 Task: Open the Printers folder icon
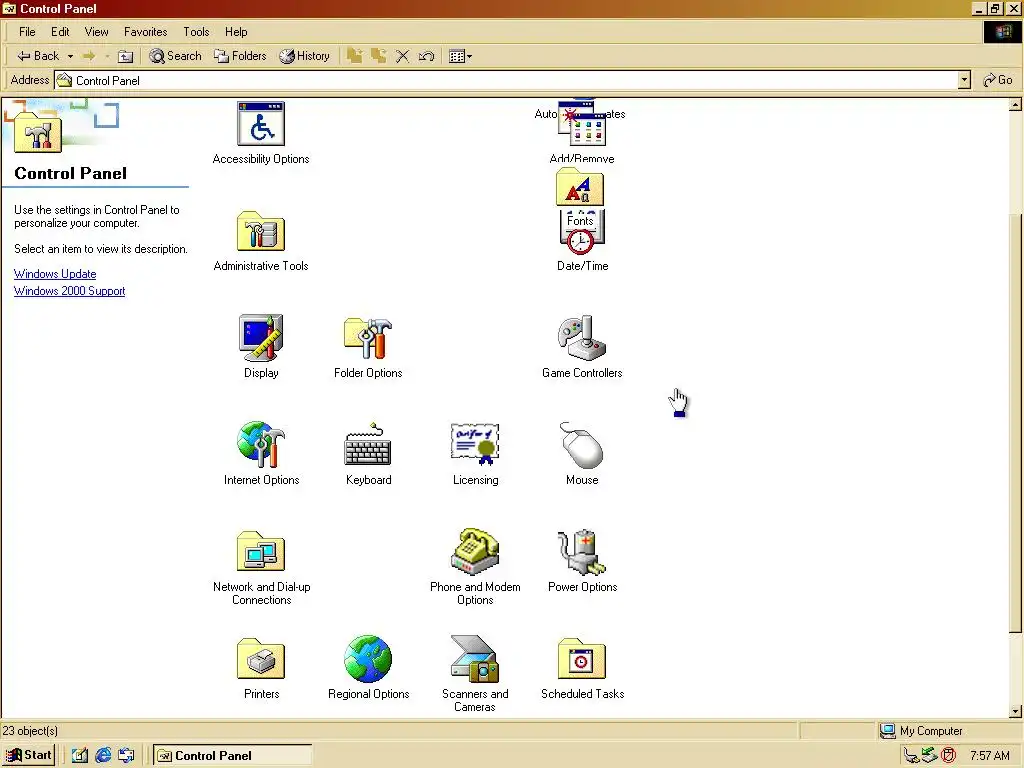(261, 659)
